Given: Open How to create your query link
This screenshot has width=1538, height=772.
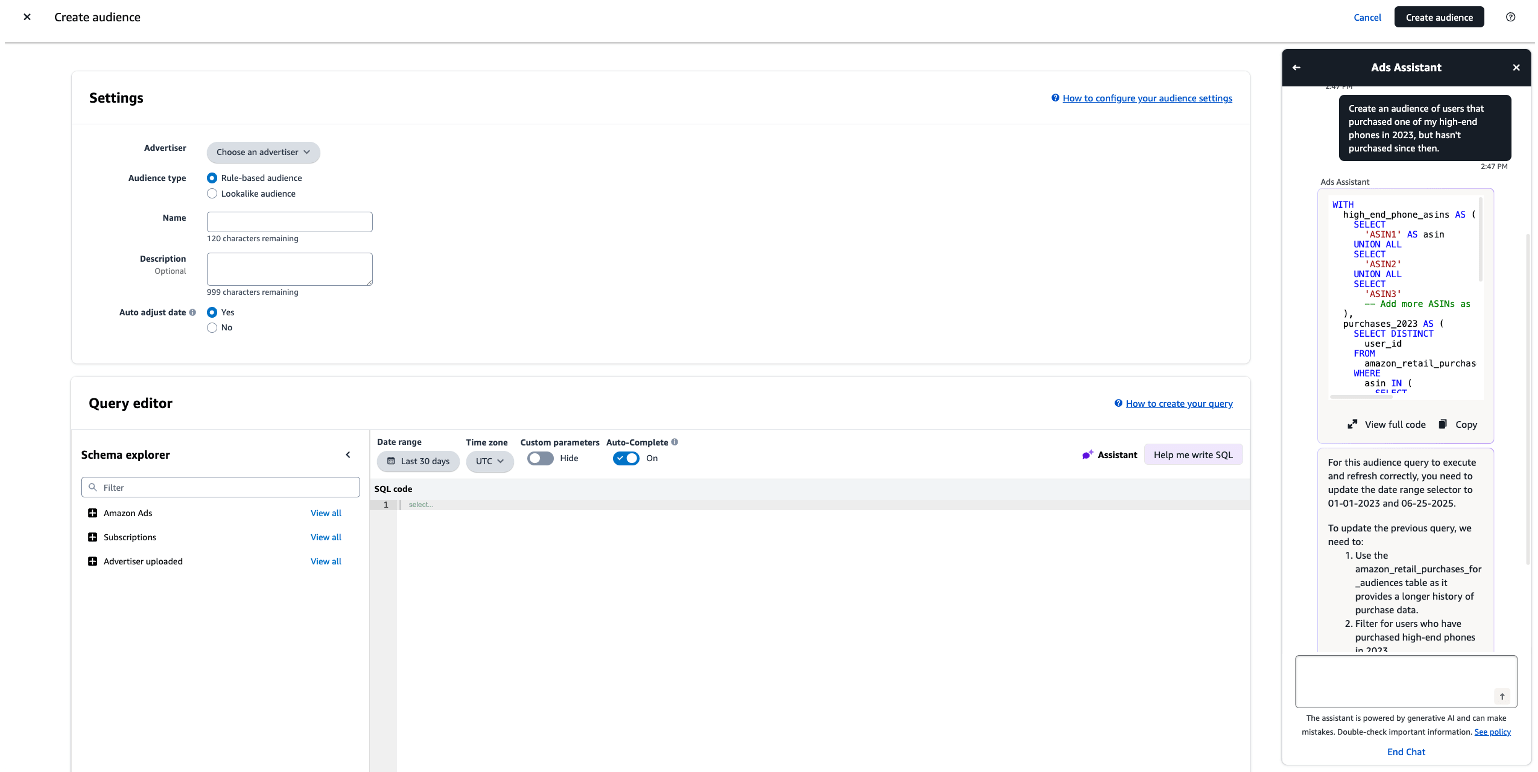Looking at the screenshot, I should 1179,404.
